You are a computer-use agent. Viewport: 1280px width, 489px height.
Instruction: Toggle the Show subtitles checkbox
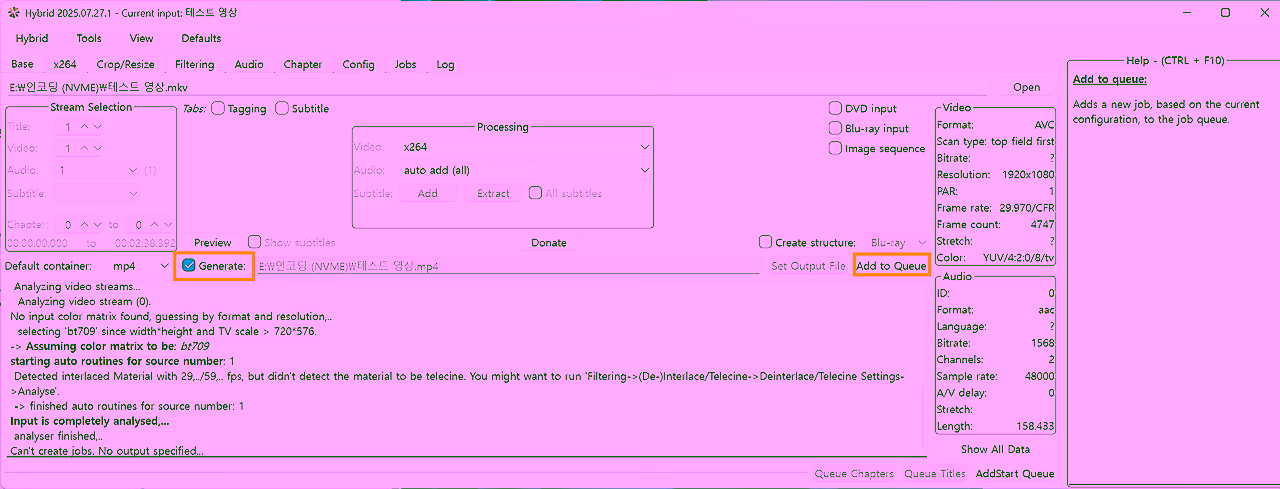click(x=255, y=242)
